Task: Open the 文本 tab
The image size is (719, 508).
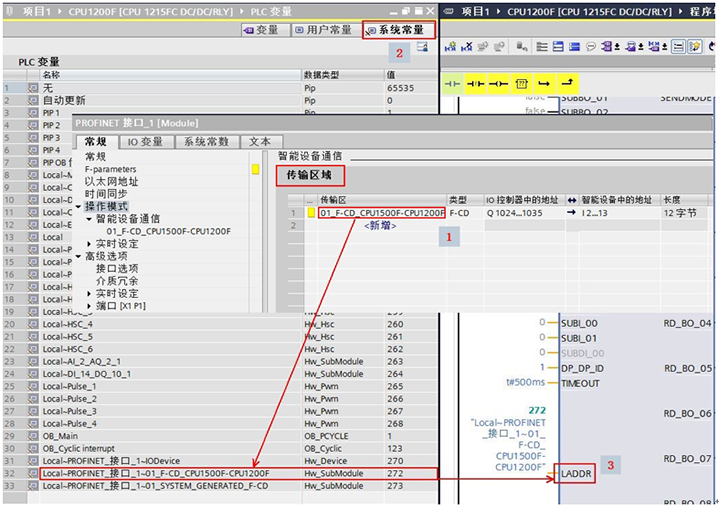Action: pos(260,142)
